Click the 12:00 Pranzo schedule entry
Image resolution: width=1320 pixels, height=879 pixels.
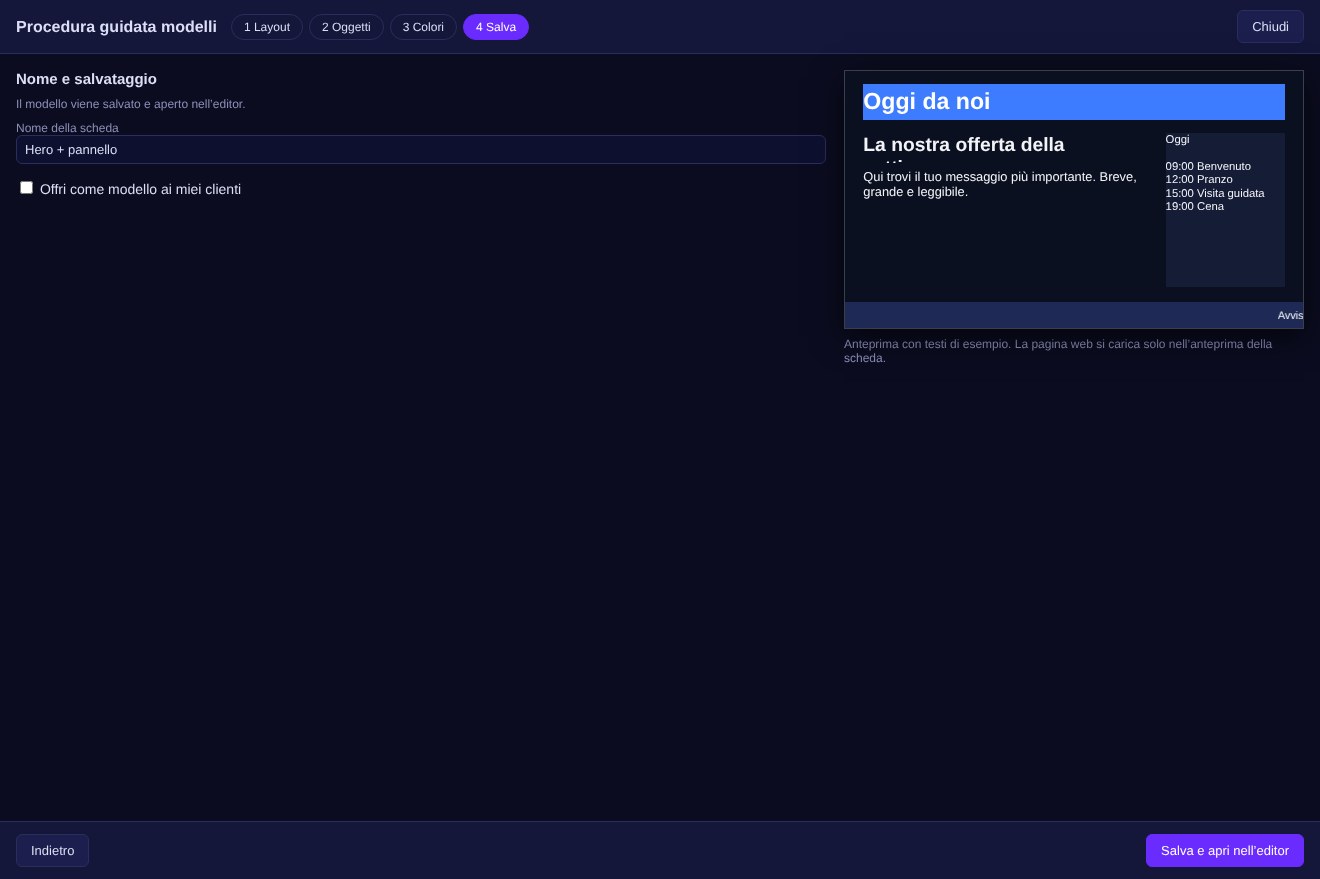(x=1199, y=179)
